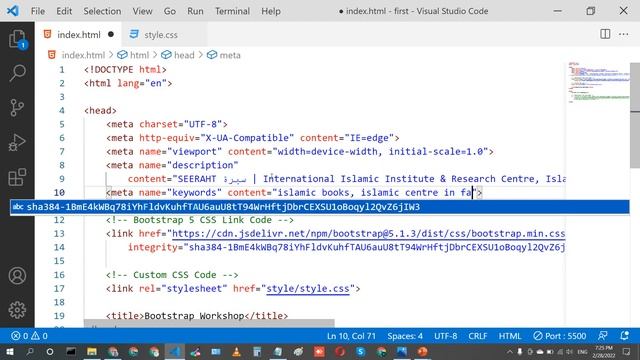Change encoding via UTF-8 status item

[x=445, y=336]
